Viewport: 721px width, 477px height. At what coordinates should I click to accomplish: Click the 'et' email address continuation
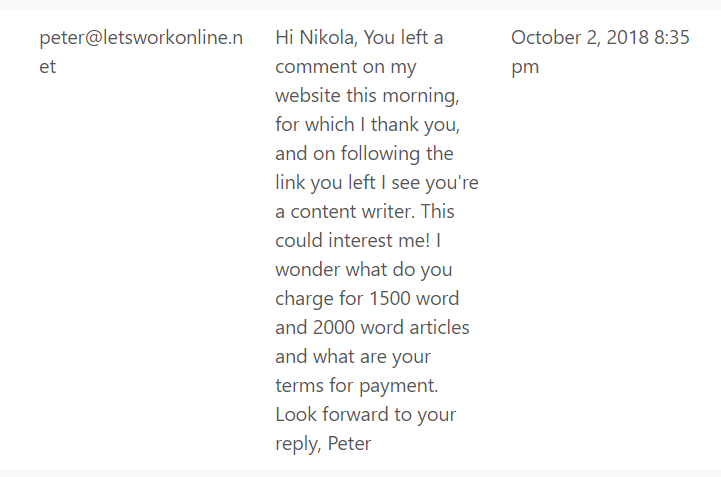[47, 67]
